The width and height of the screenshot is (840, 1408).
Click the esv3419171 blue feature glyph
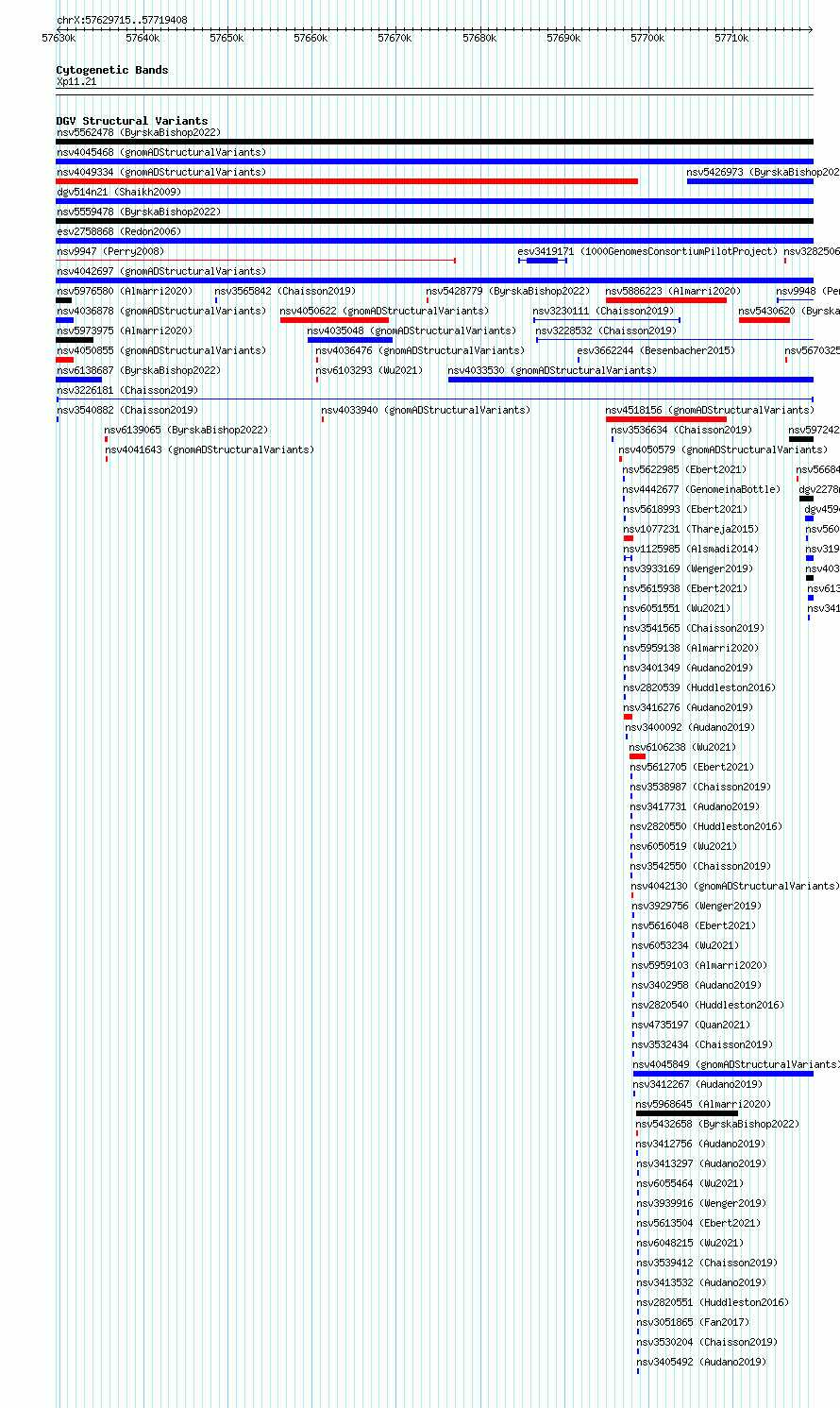(543, 261)
